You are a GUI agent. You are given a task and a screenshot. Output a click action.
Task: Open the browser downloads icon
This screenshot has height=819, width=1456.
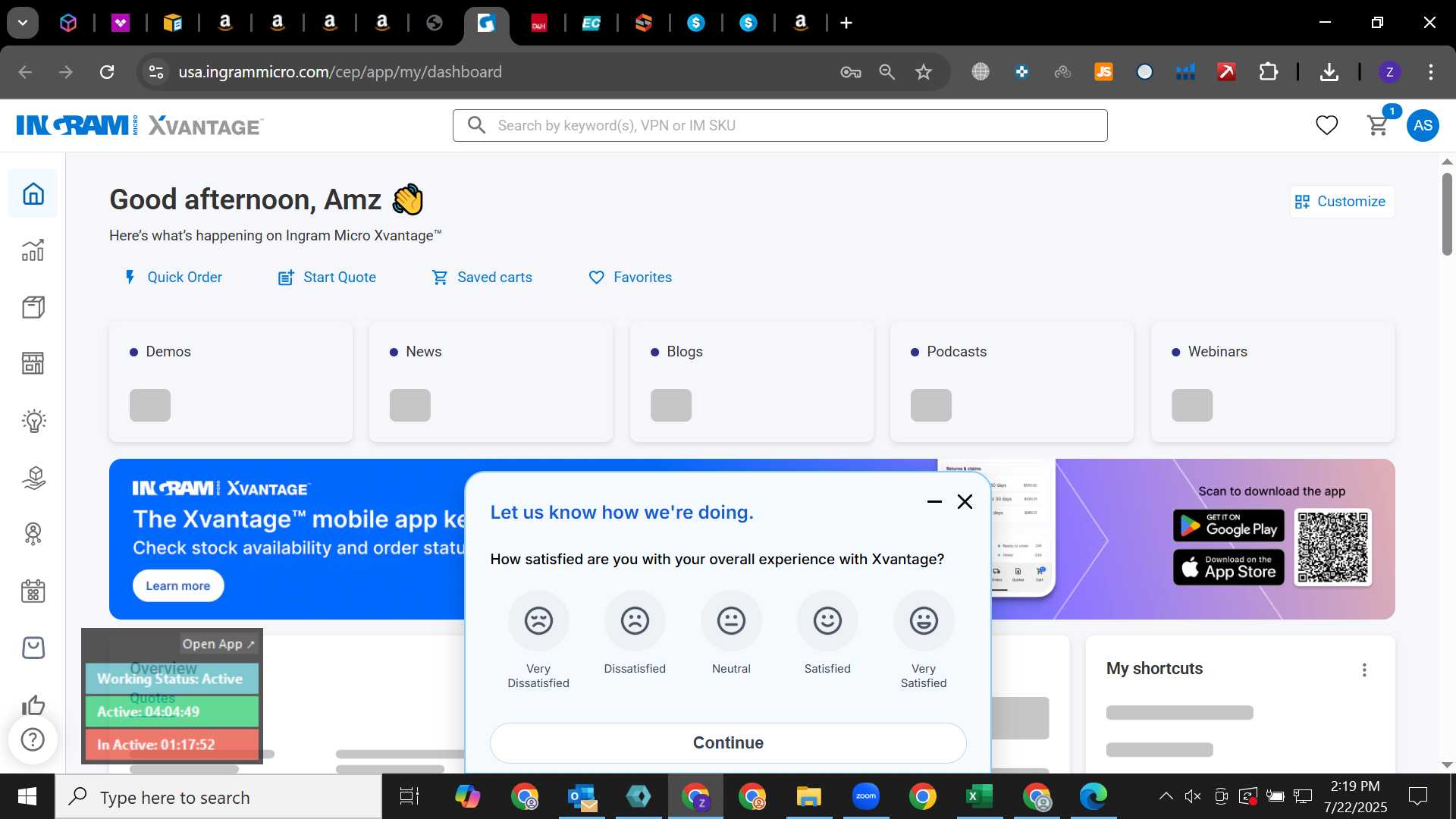[1329, 72]
